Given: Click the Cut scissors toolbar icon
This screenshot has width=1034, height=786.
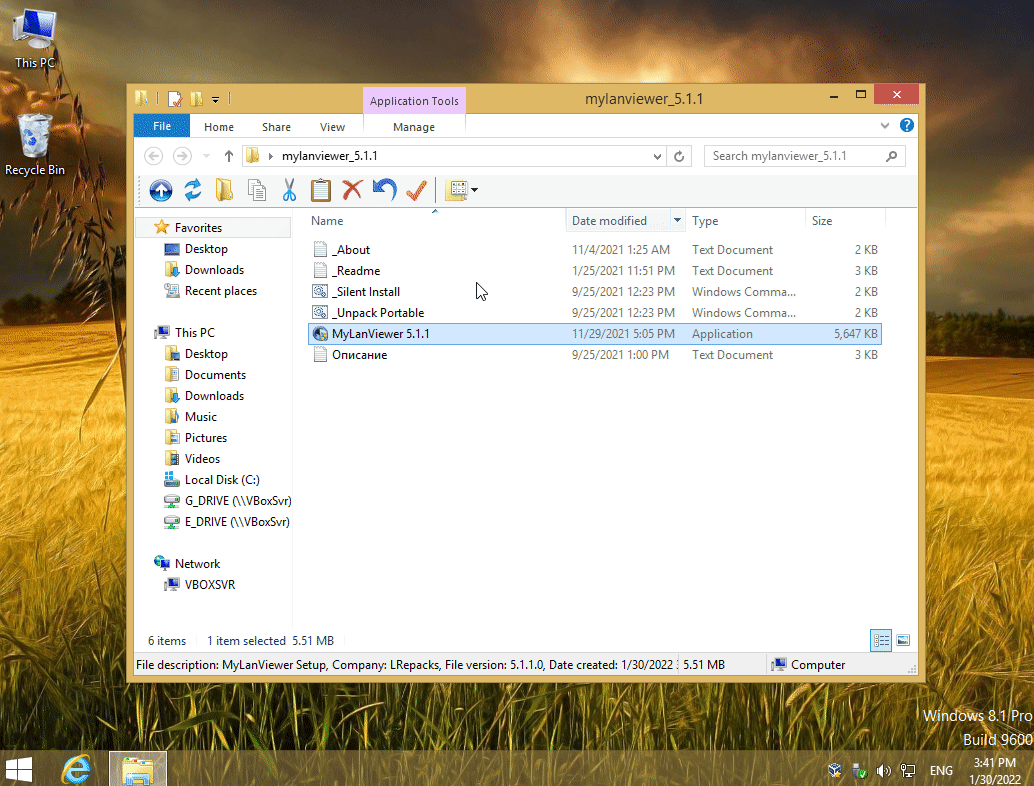Looking at the screenshot, I should [289, 190].
